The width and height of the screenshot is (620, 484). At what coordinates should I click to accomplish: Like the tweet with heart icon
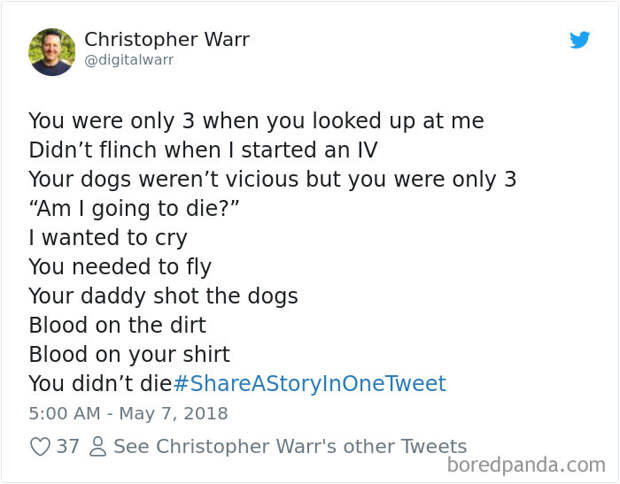(x=40, y=446)
